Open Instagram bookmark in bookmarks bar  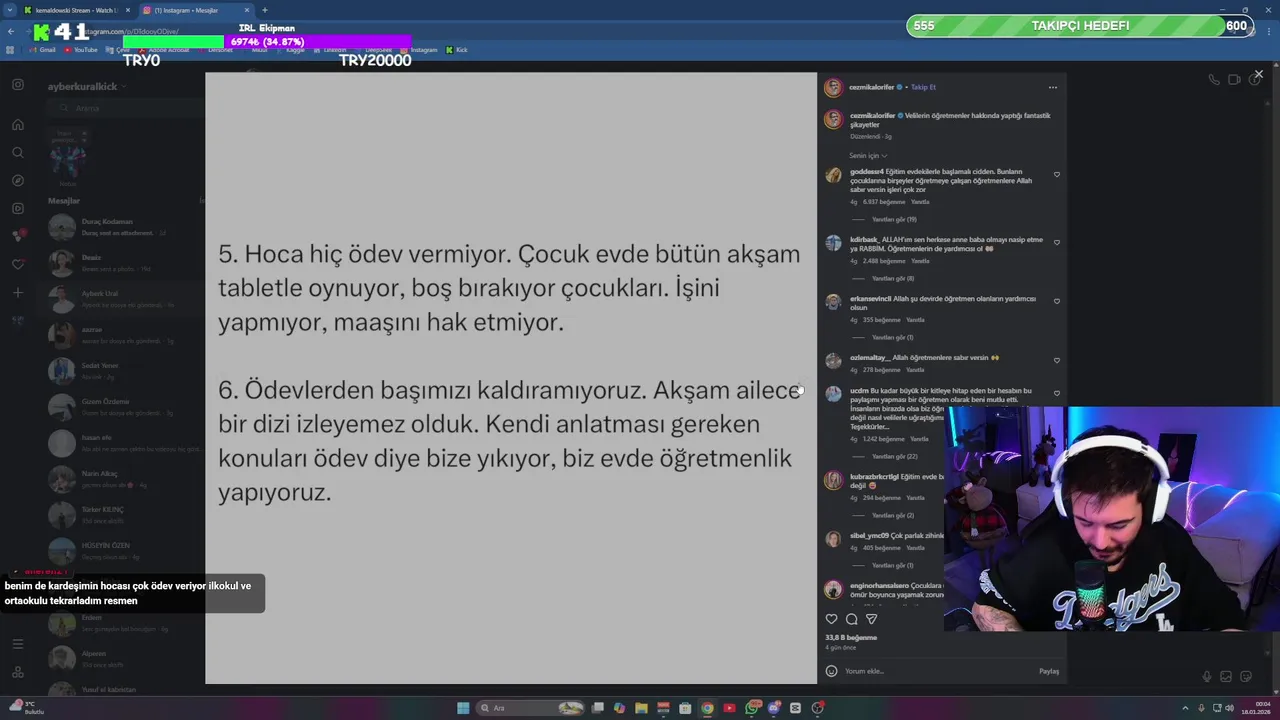[420, 50]
